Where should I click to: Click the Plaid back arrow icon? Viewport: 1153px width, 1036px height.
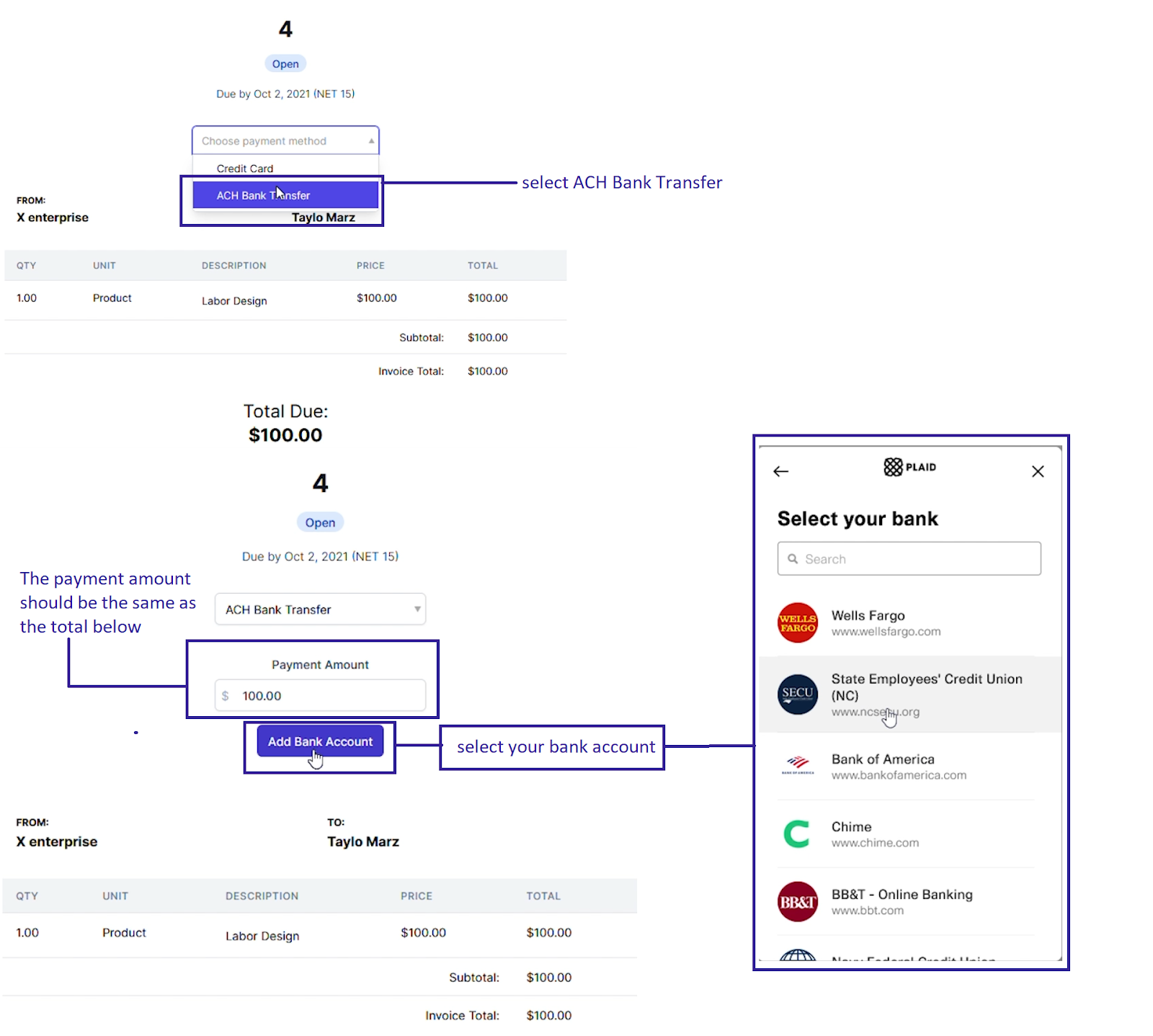[781, 472]
